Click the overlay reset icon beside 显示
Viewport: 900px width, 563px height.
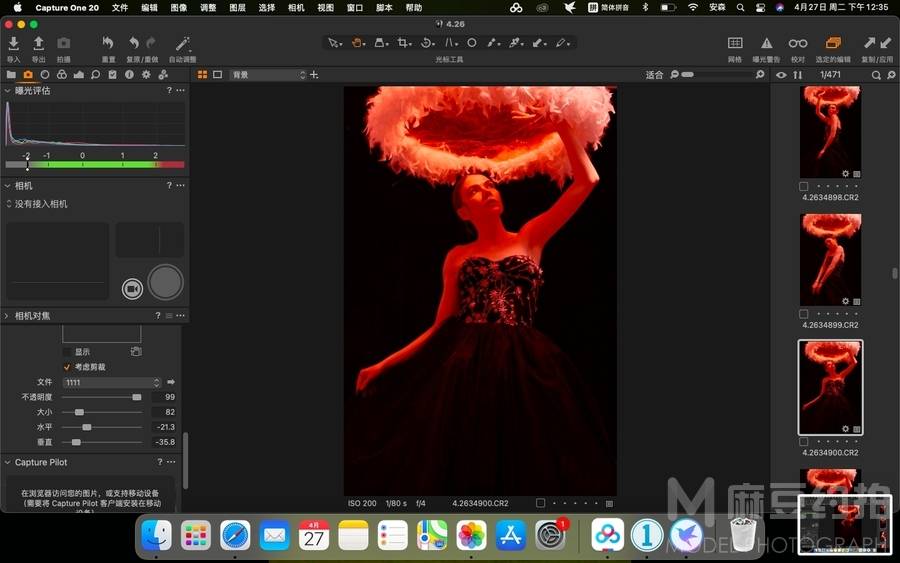tap(135, 351)
